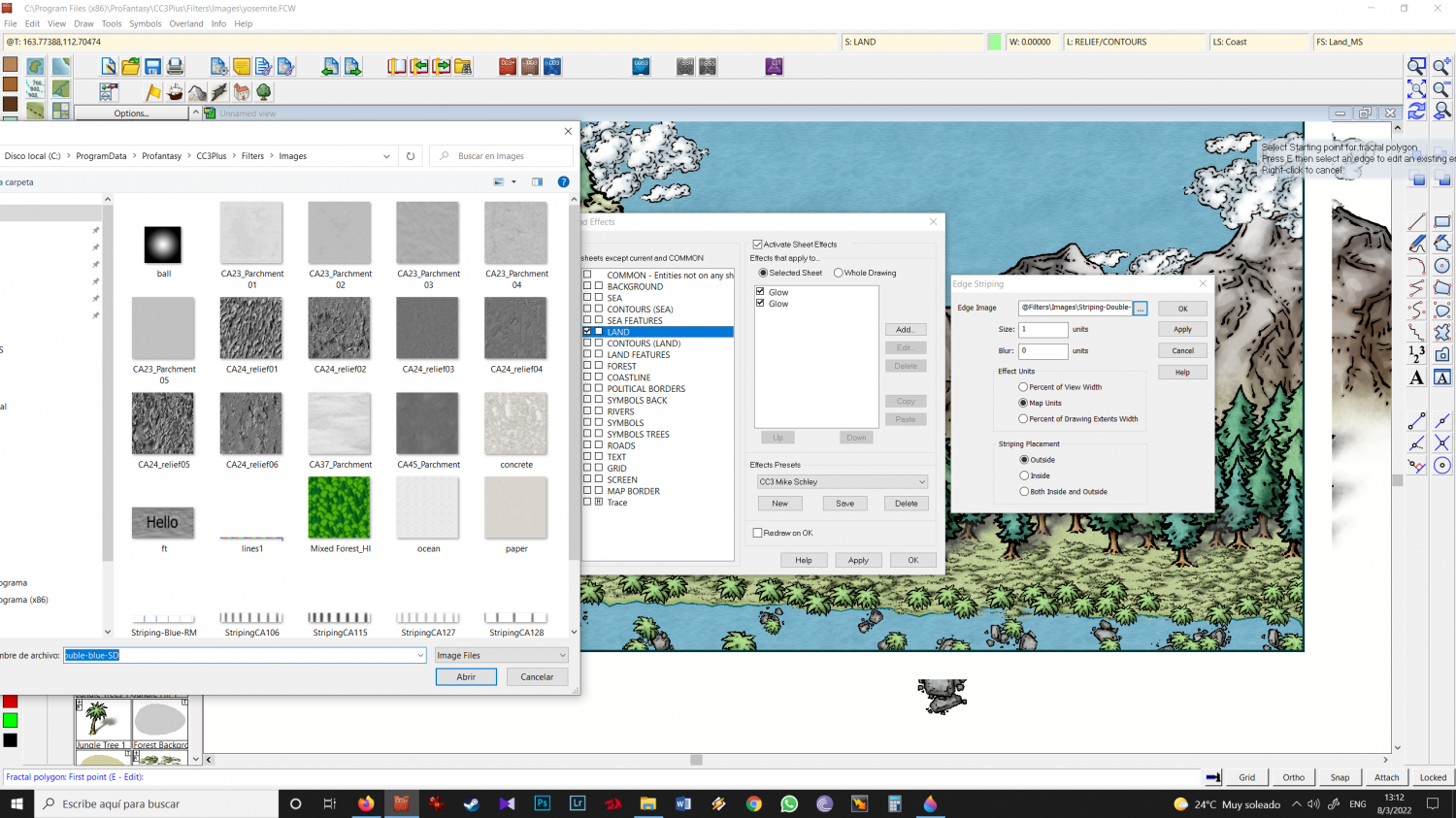
Task: Click the red-roofed house structures icon
Action: [242, 91]
